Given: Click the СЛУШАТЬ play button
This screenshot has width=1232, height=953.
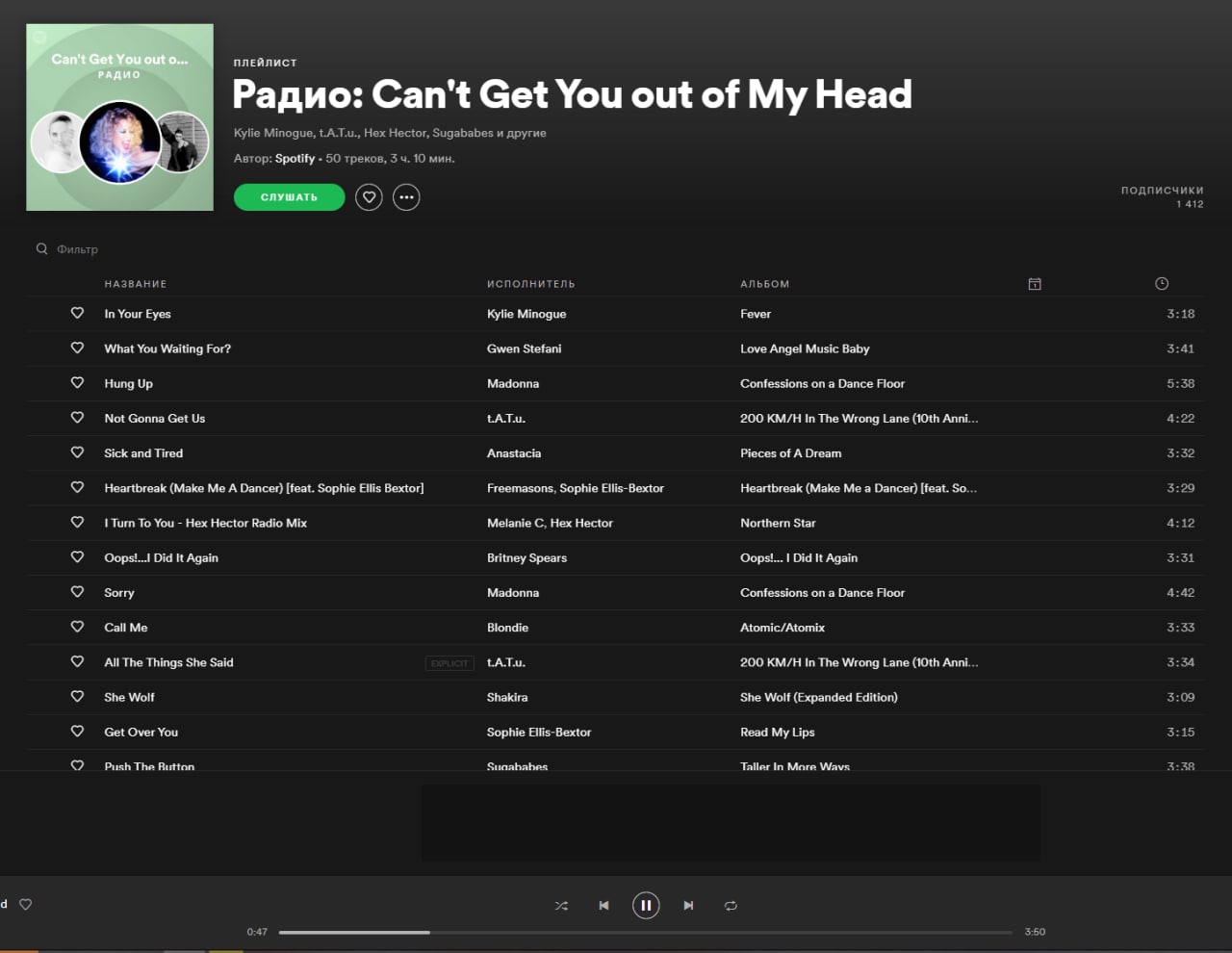Looking at the screenshot, I should point(289,197).
